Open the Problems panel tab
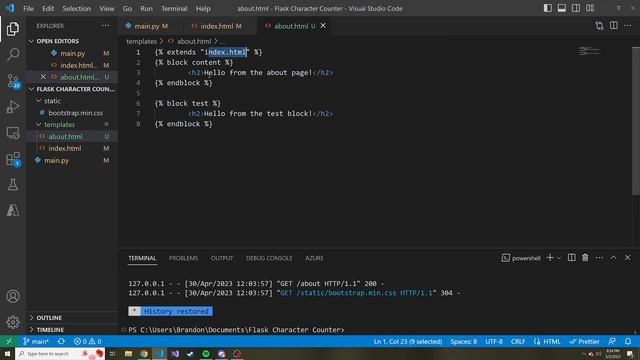This screenshot has width=640, height=360. point(183,258)
